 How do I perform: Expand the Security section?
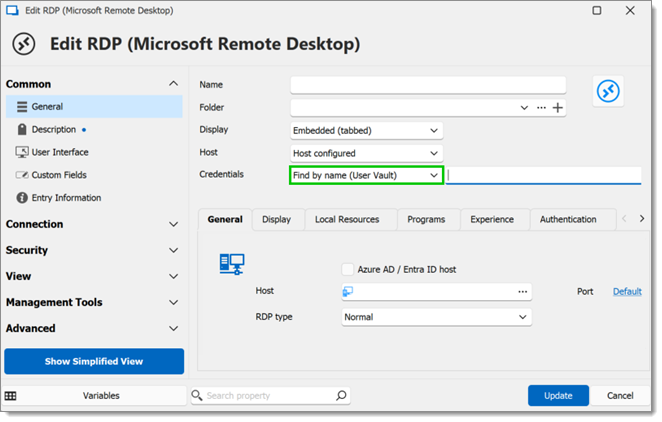coord(92,250)
